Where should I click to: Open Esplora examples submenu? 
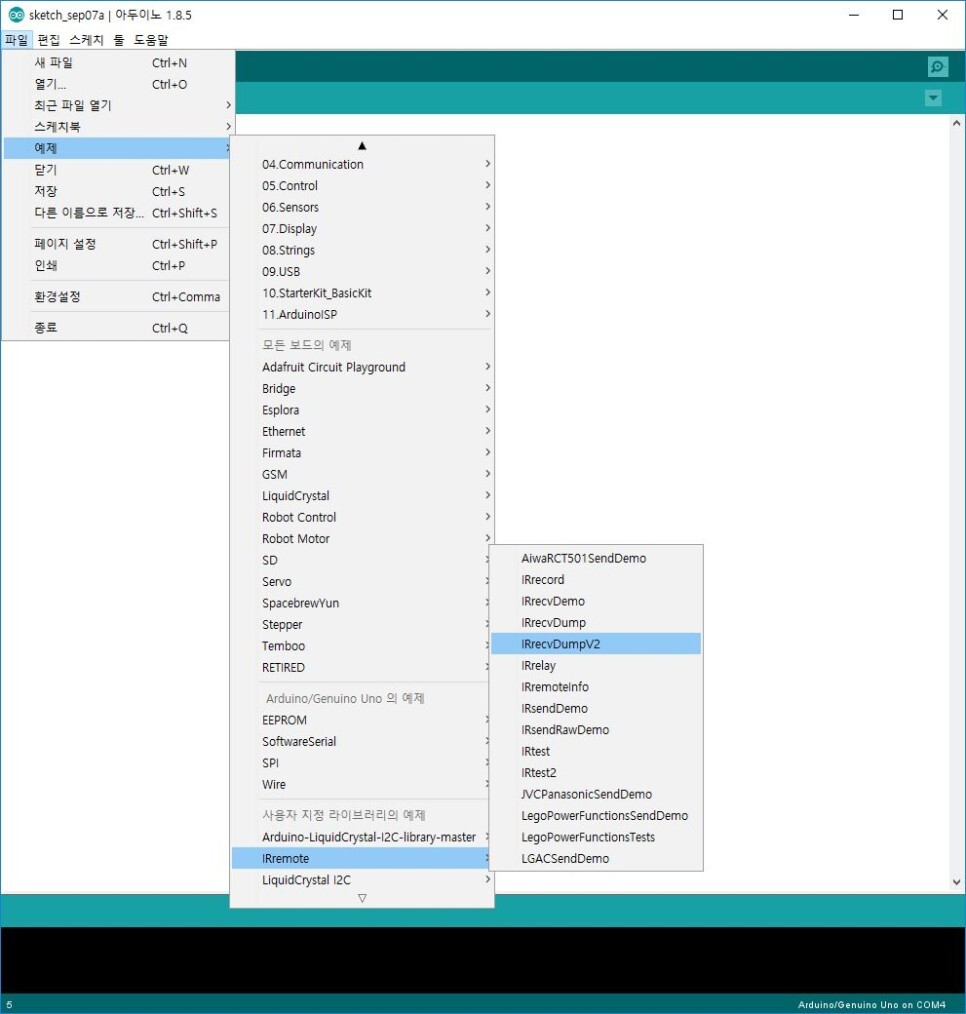pos(363,410)
